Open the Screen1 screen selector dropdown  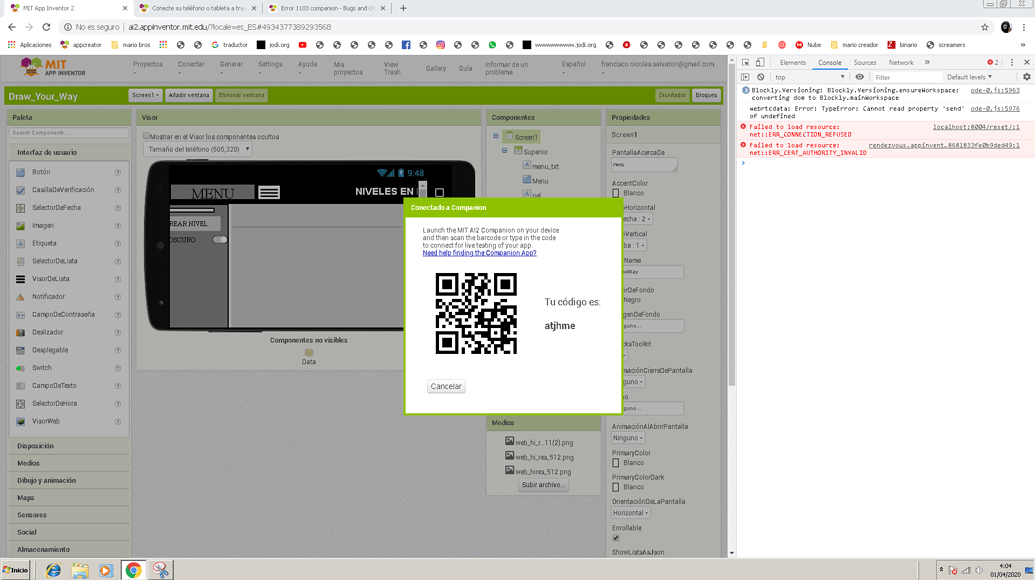click(x=145, y=96)
